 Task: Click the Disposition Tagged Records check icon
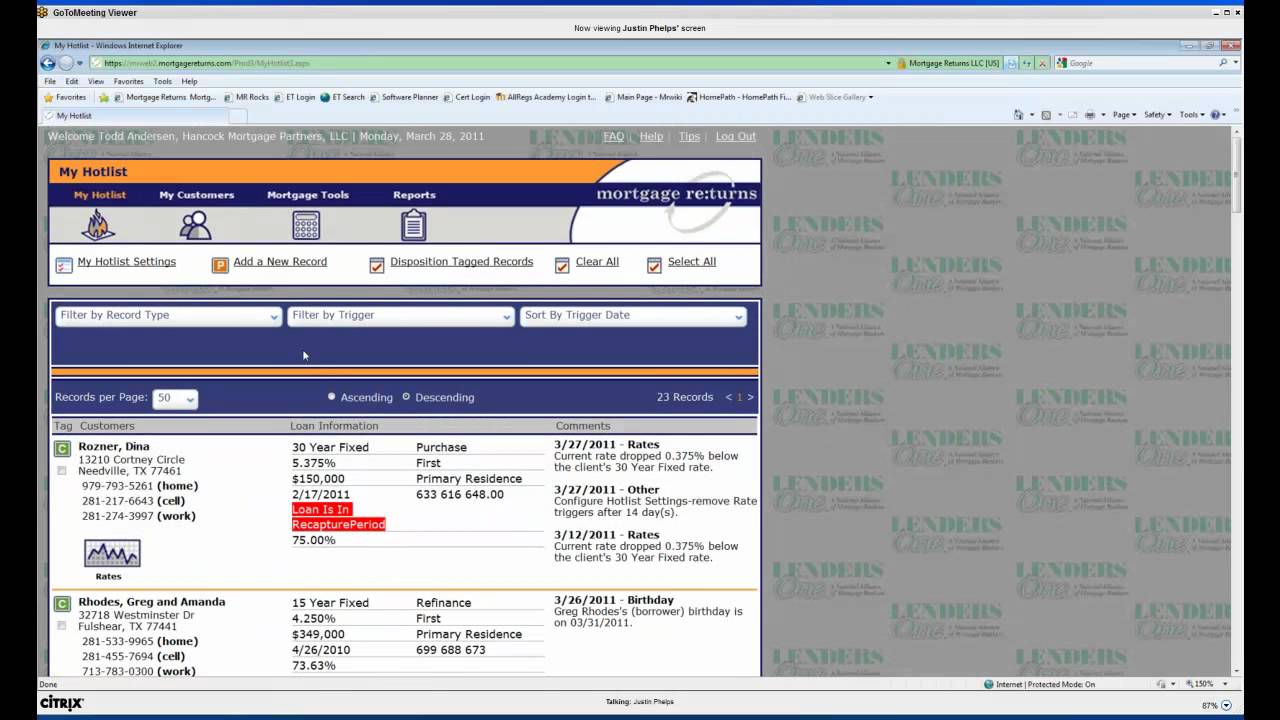click(x=377, y=265)
